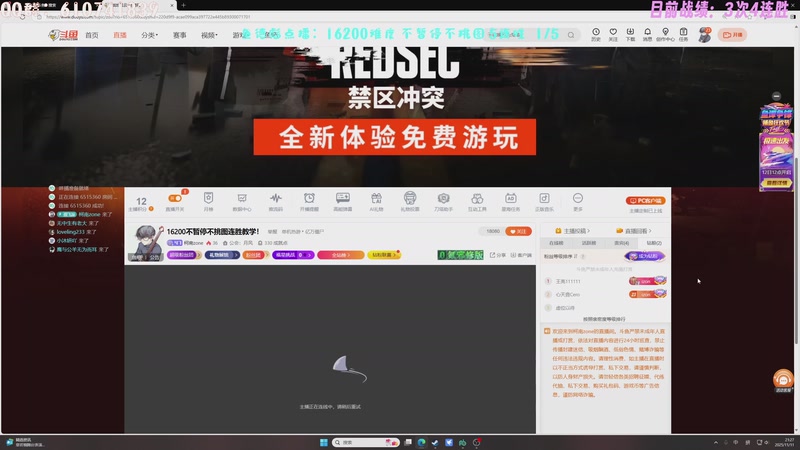
Task: Open the 创作中心 creator center icon
Action: pos(665,34)
